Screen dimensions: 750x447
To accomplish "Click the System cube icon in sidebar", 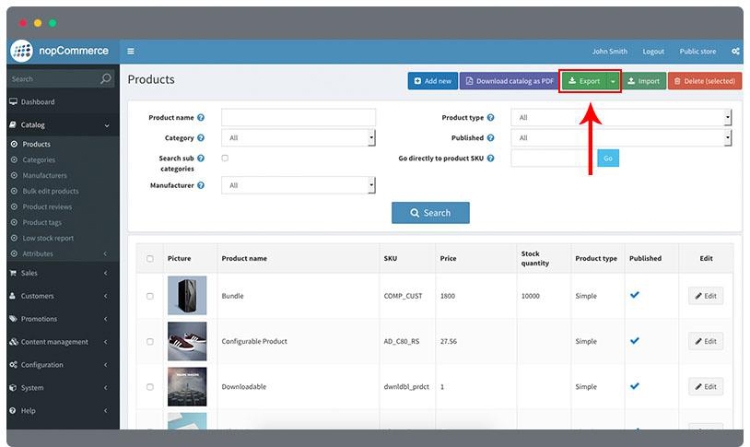I will click(x=13, y=388).
